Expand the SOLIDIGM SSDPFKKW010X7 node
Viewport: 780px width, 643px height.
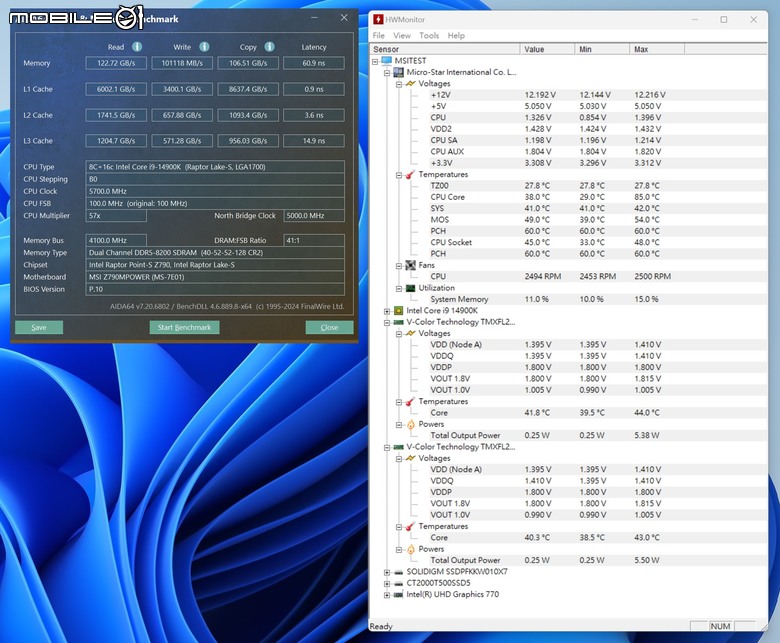point(387,572)
